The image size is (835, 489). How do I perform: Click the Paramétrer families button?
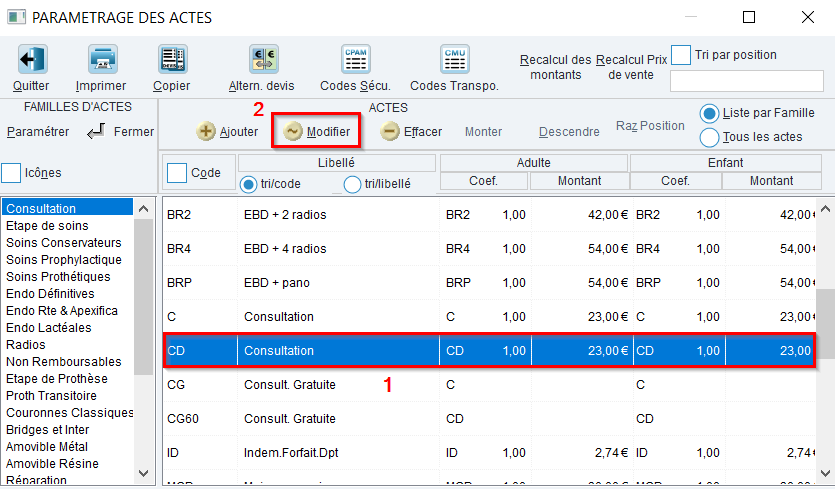click(x=38, y=132)
